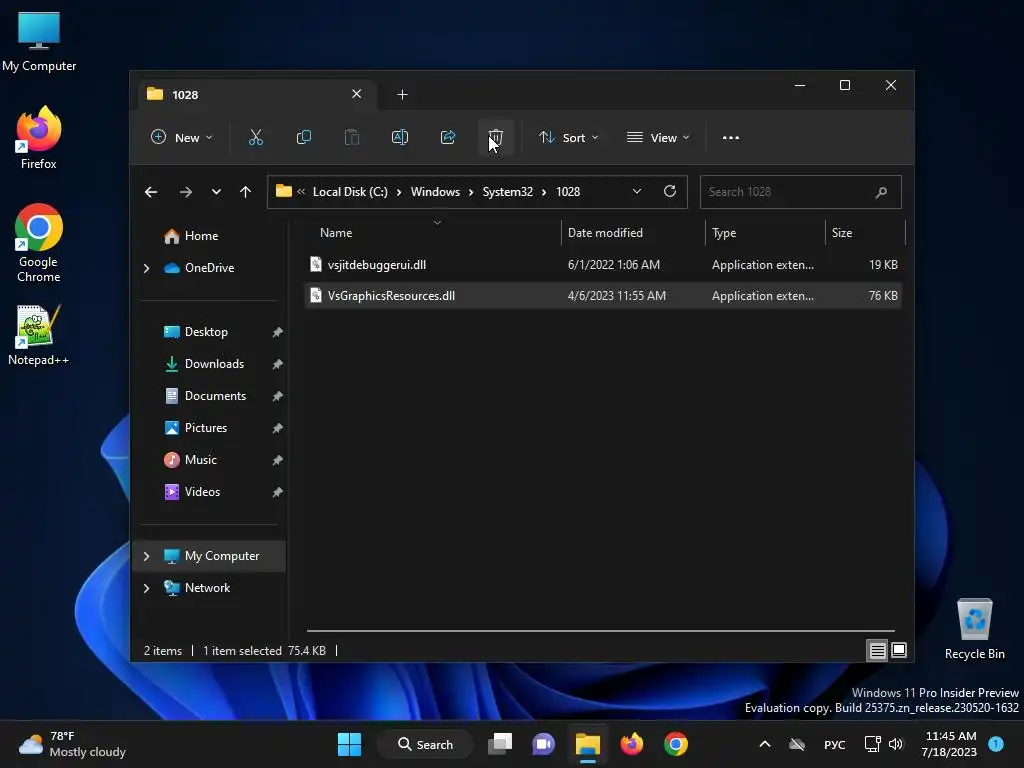Go up one folder level arrow
This screenshot has width=1024, height=768.
click(246, 192)
